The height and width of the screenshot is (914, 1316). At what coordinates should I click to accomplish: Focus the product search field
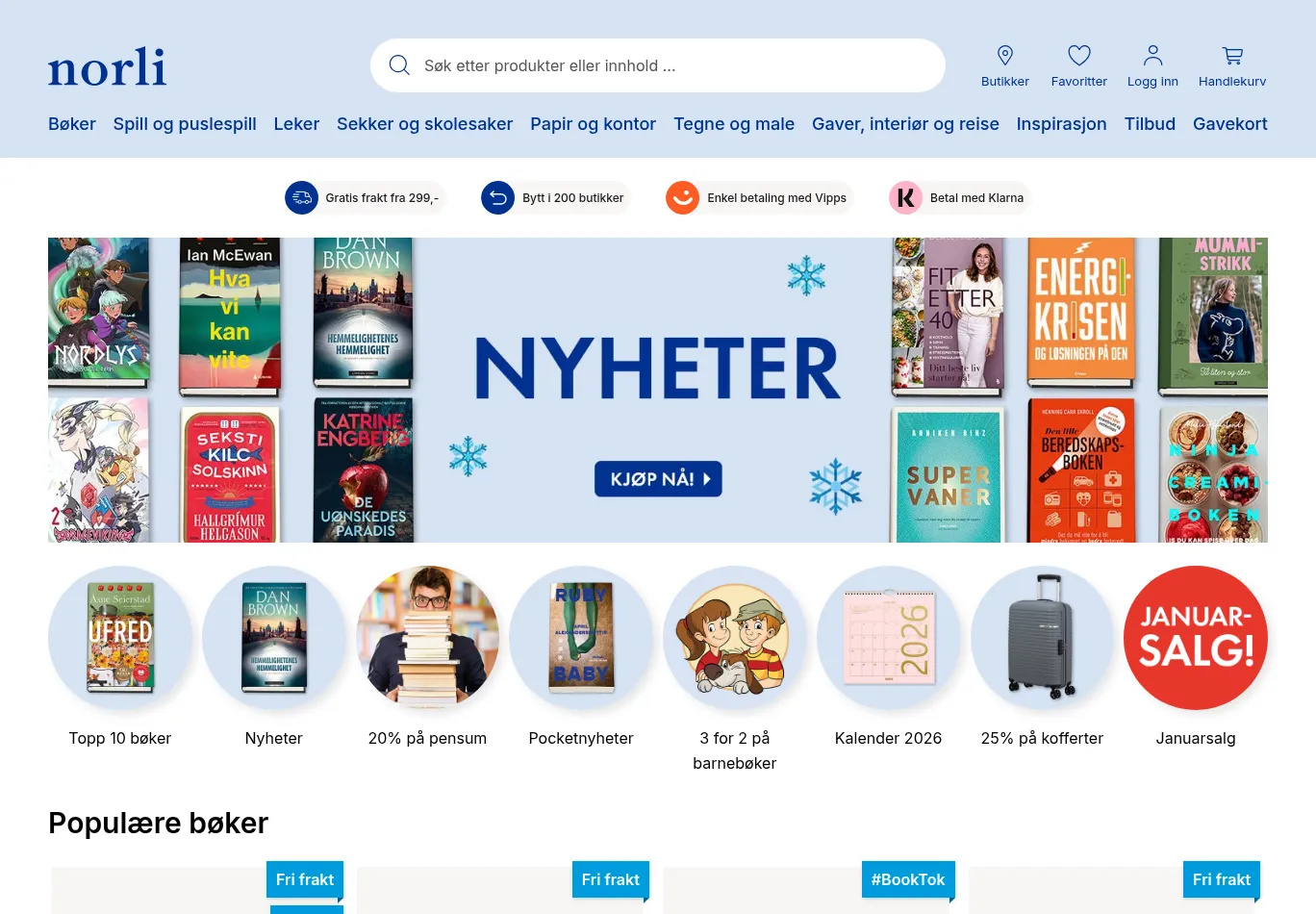click(x=658, y=65)
